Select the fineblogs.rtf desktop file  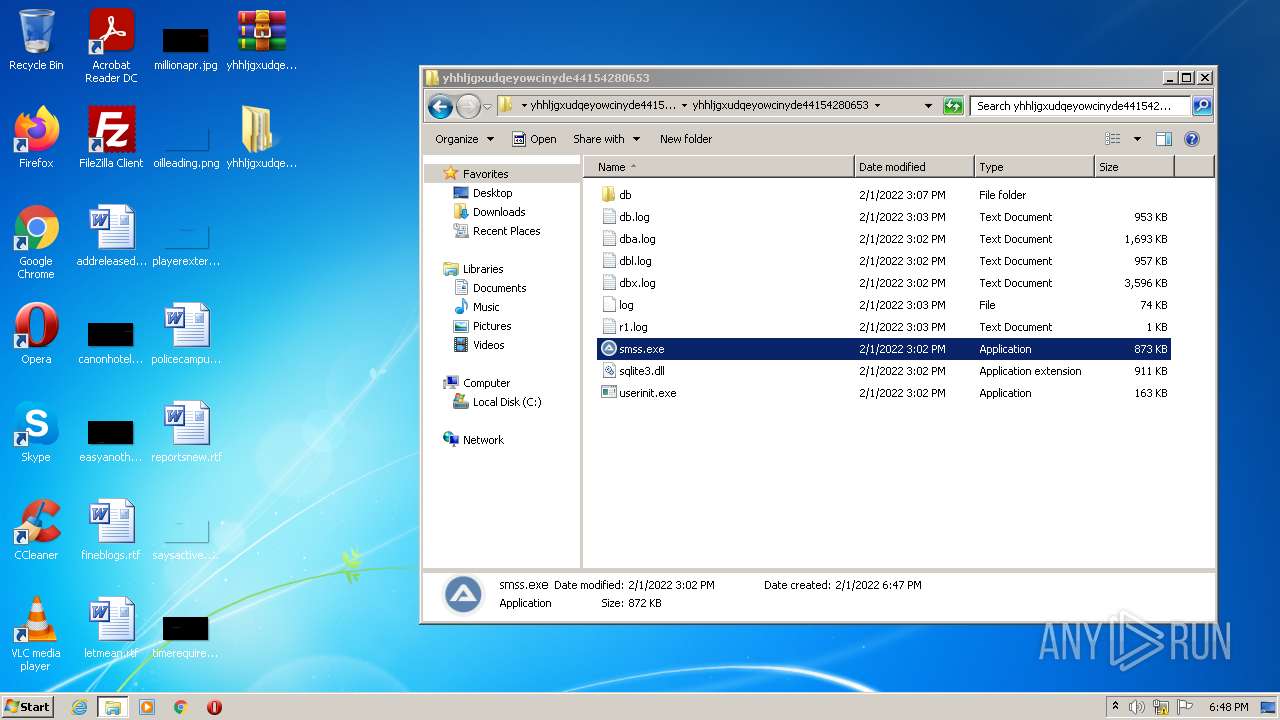pyautogui.click(x=111, y=529)
